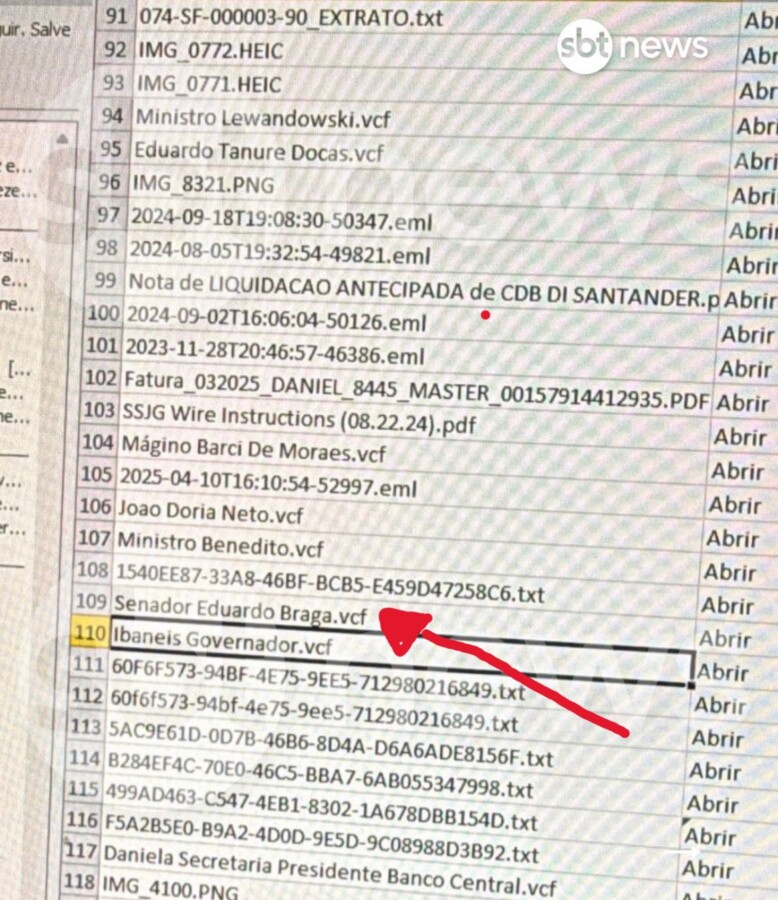Image resolution: width=778 pixels, height=900 pixels.
Task: Select the Ministro Lewandowski.vcf cell
Action: (x=263, y=119)
